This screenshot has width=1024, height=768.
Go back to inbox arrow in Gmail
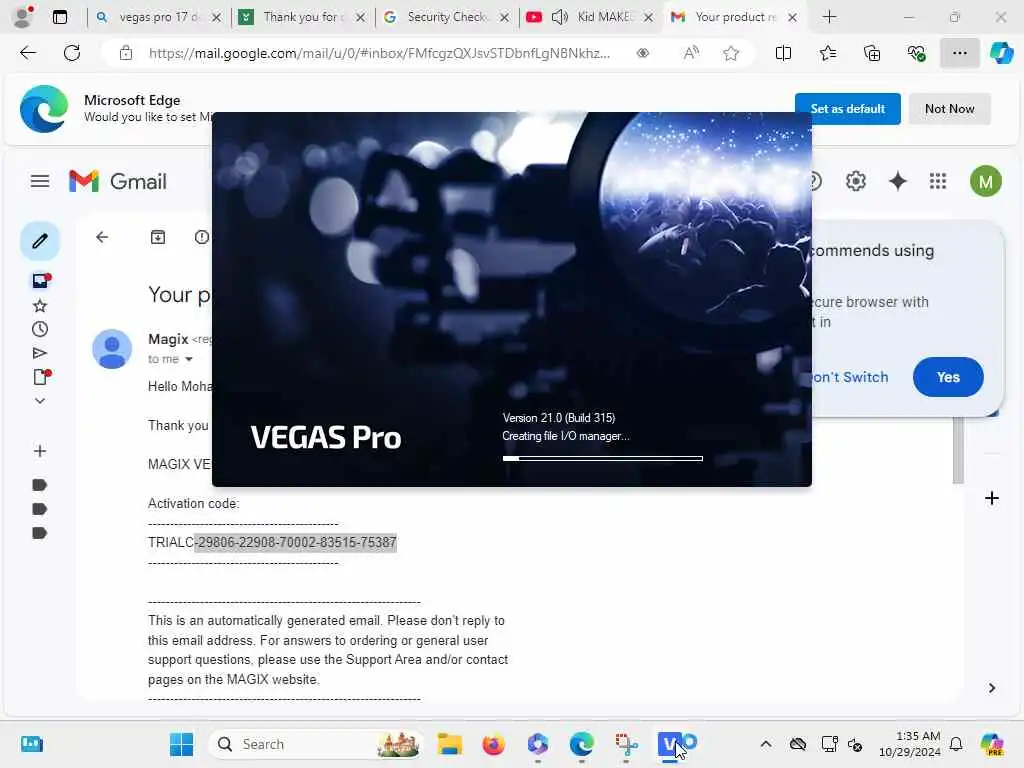102,237
